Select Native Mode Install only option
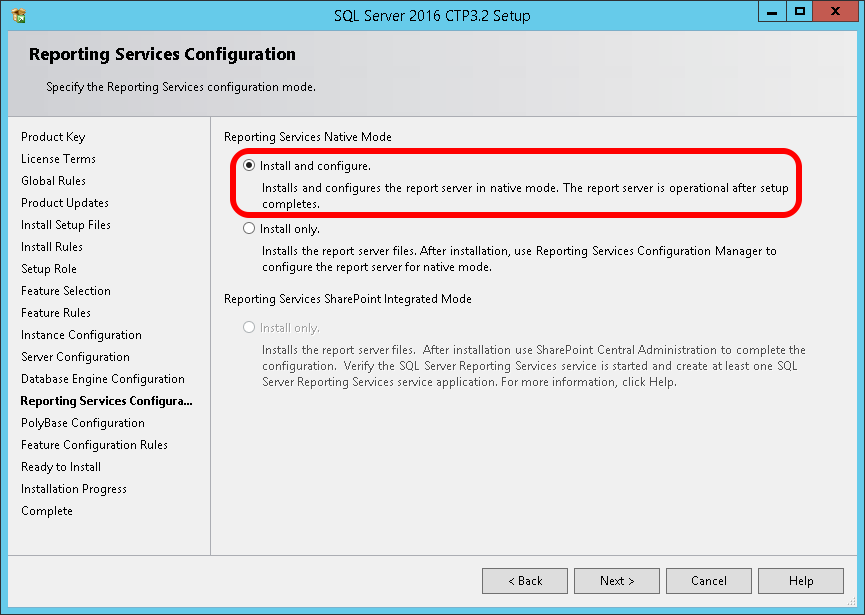 (x=249, y=229)
